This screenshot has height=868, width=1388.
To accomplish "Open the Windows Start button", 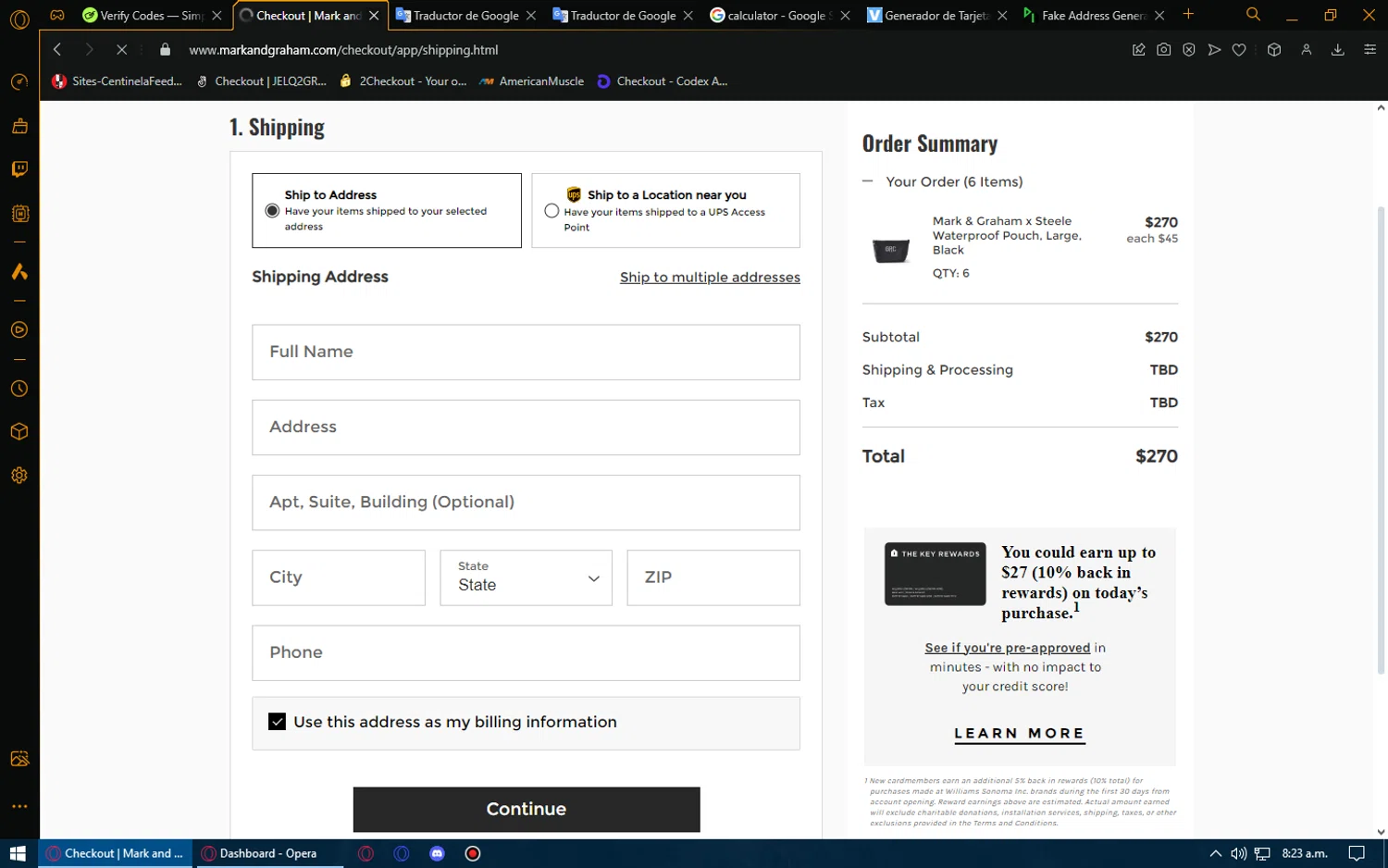I will pos(18,853).
